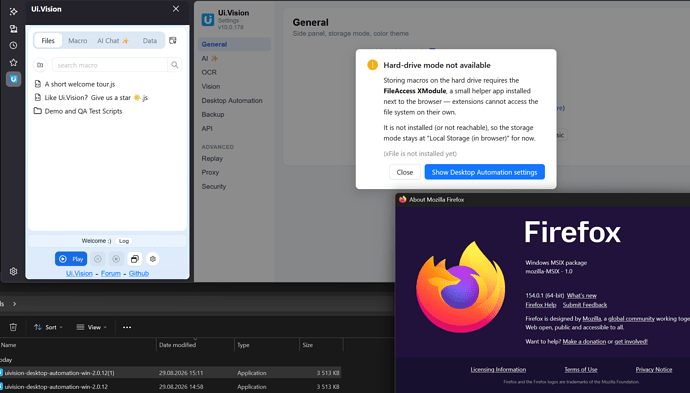Open the global community link
The image size is (690, 393).
pos(631,319)
